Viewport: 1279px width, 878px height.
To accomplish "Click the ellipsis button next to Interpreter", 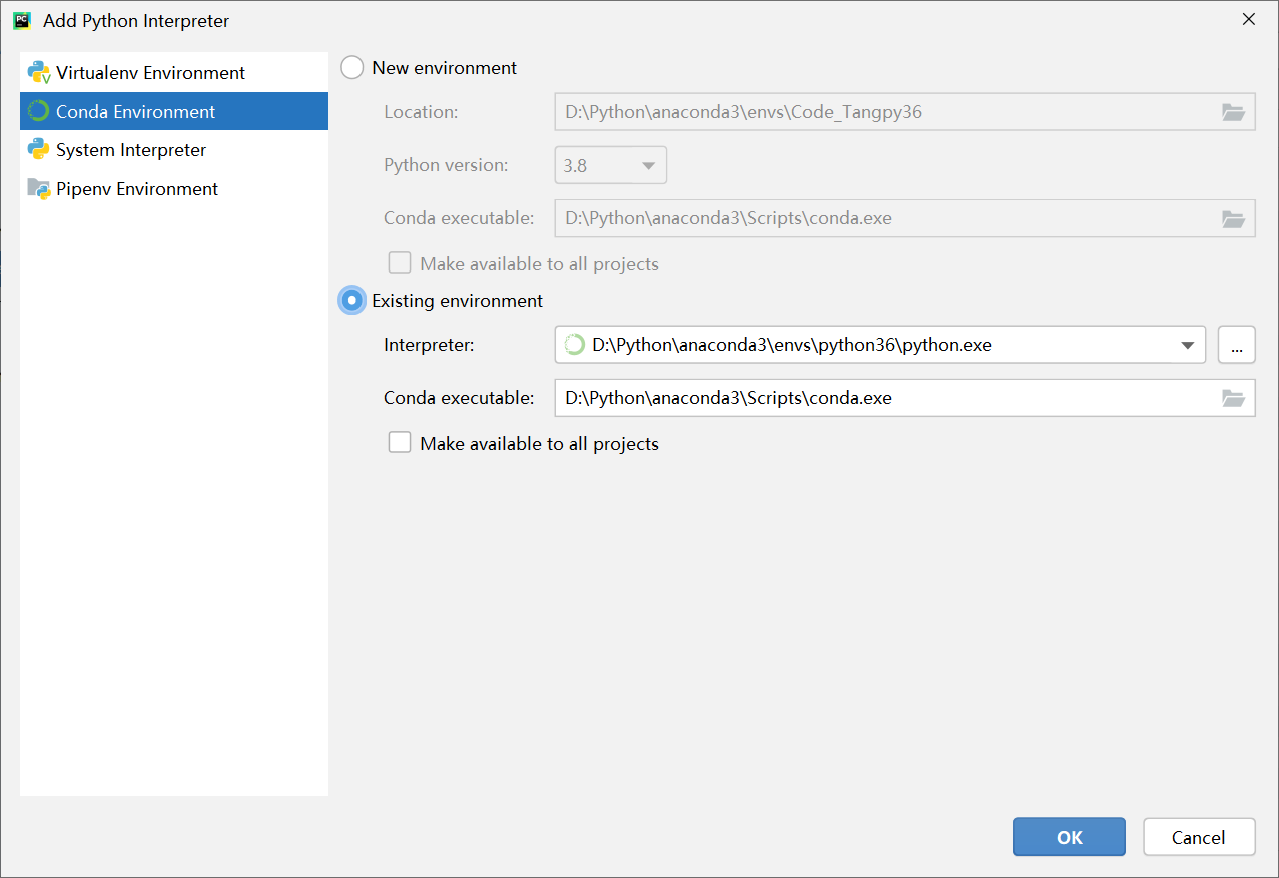I will click(x=1237, y=345).
